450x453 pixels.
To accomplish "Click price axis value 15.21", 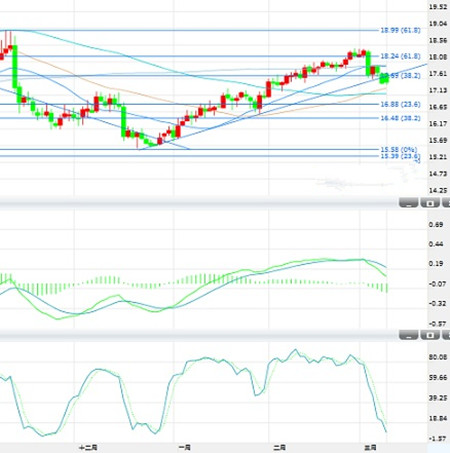I will click(438, 157).
